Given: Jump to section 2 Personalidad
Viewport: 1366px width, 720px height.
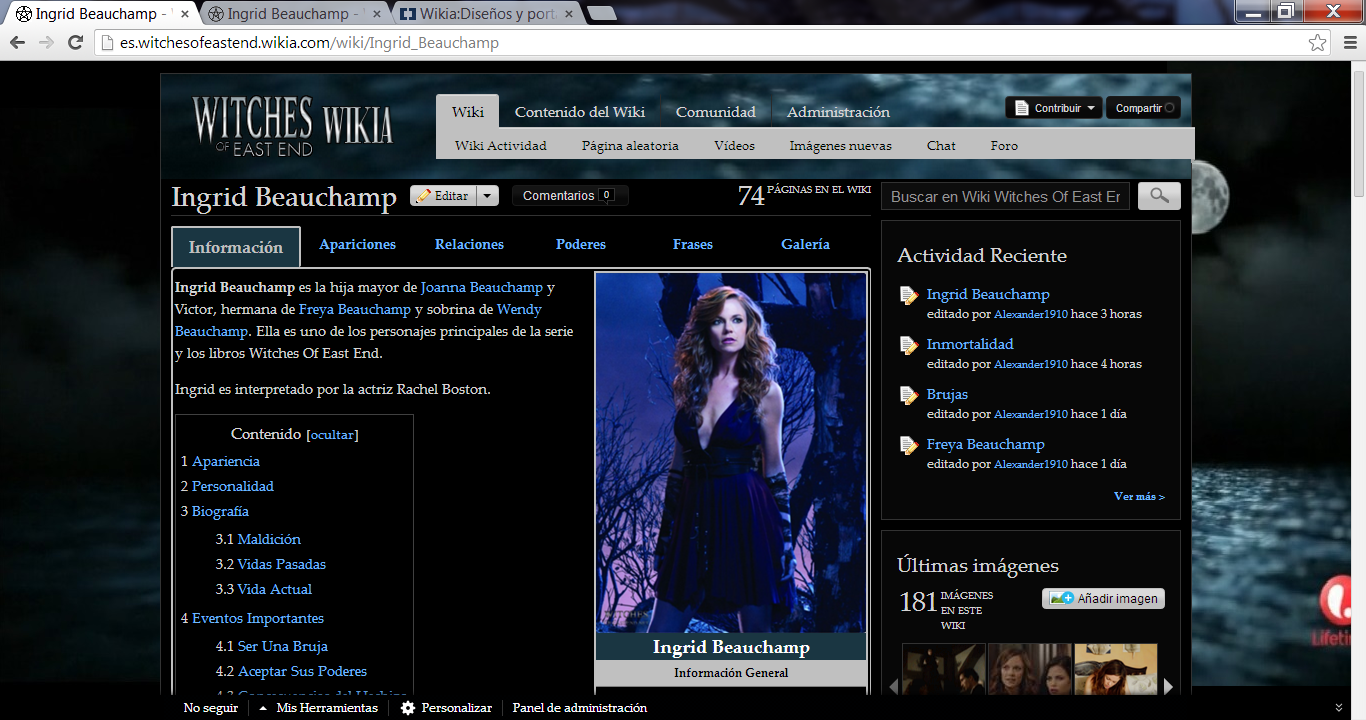Looking at the screenshot, I should point(227,486).
